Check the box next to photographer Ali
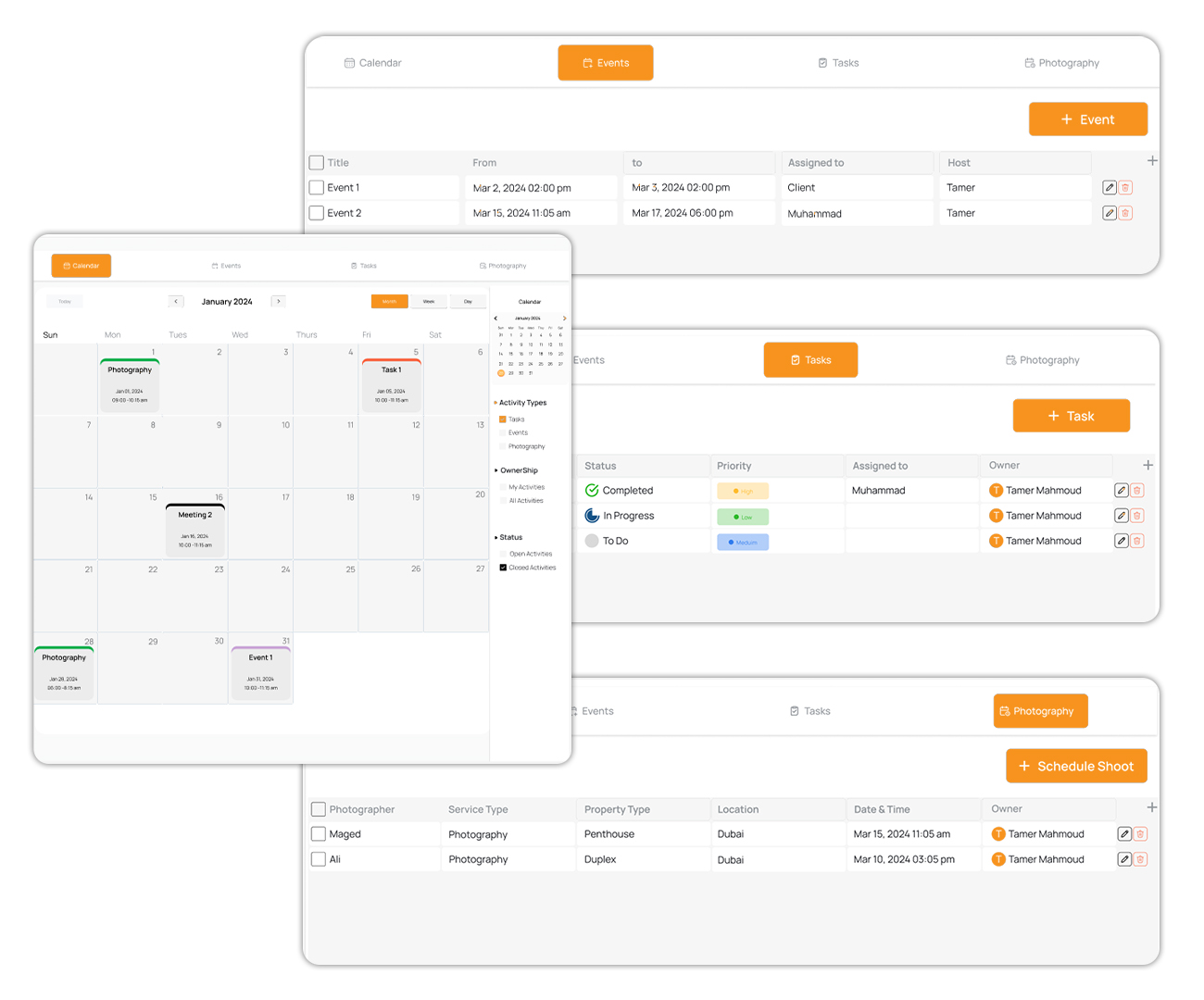Viewport: 1204px width, 1000px height. 319,859
